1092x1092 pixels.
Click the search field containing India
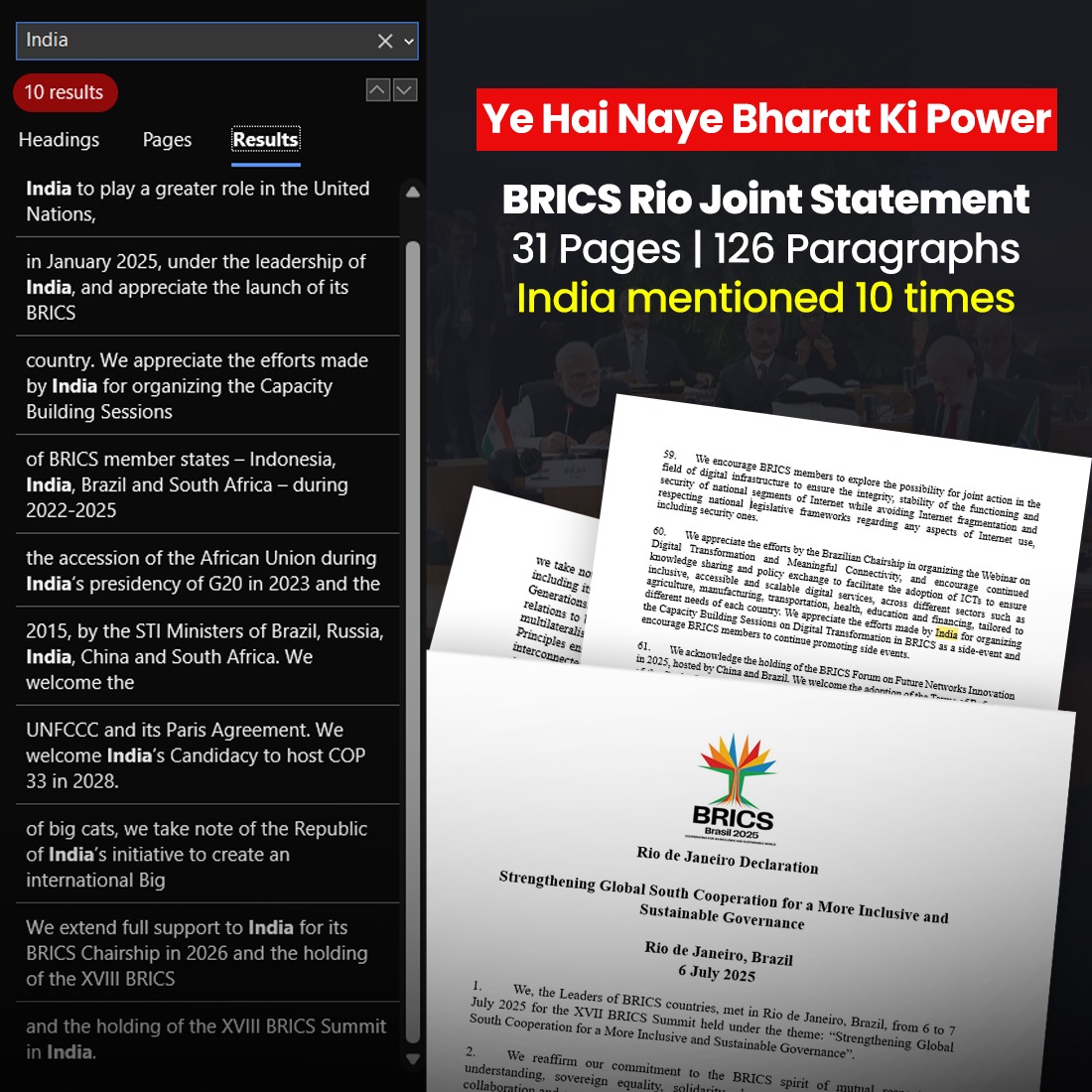(x=216, y=41)
